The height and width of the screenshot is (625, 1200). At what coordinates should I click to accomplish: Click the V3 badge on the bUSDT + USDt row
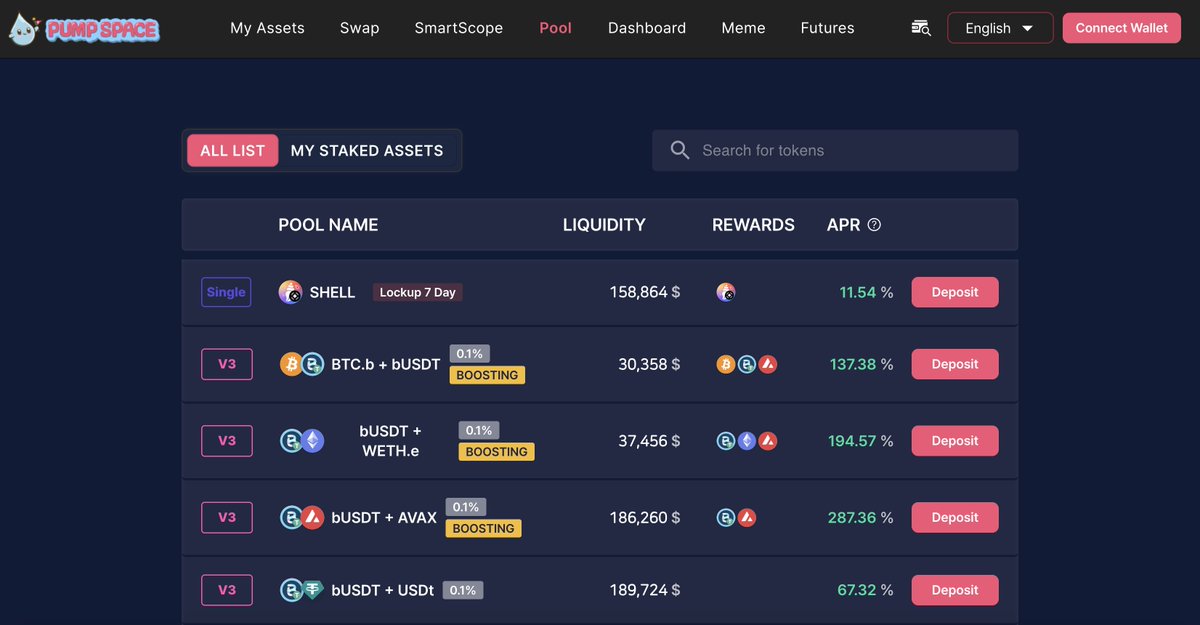[227, 590]
